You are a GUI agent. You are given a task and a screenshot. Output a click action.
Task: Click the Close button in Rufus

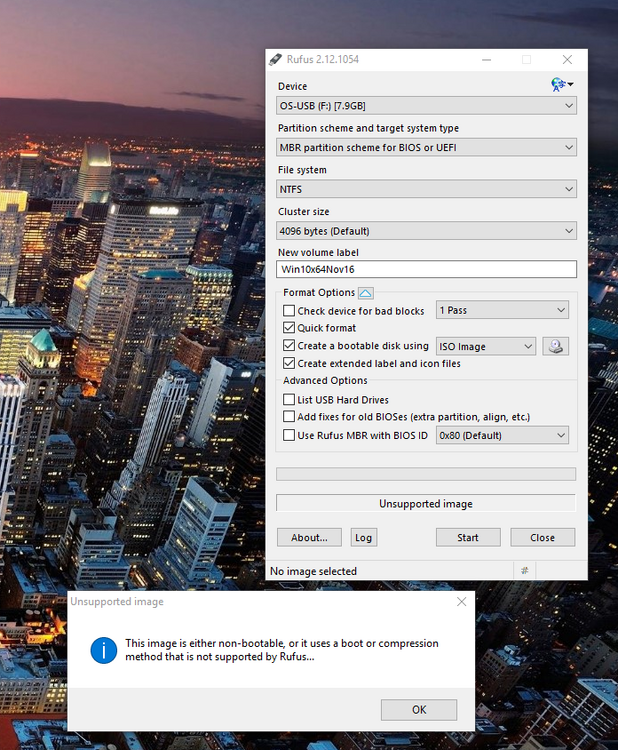(542, 538)
